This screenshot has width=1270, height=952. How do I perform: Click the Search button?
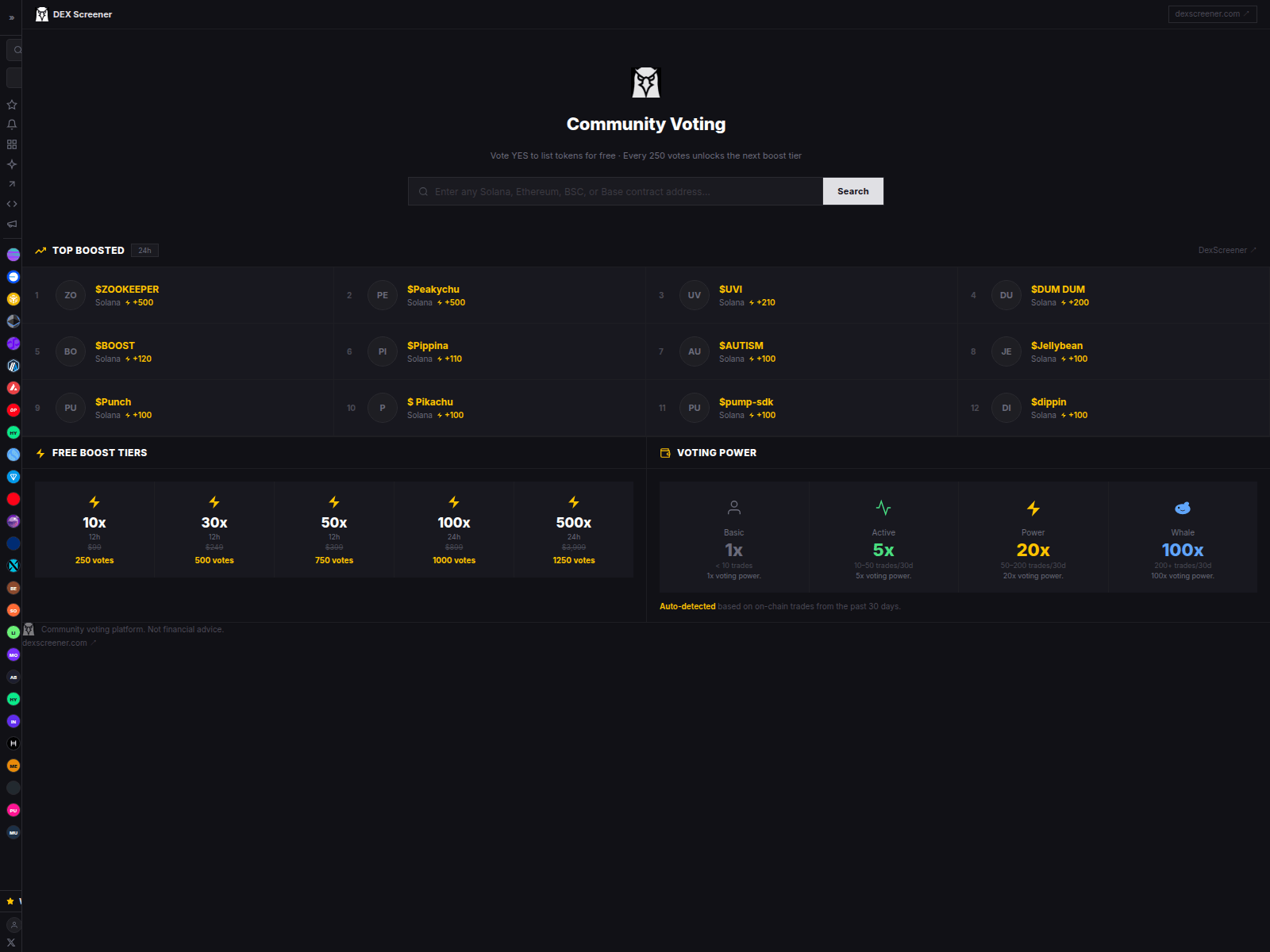click(853, 191)
